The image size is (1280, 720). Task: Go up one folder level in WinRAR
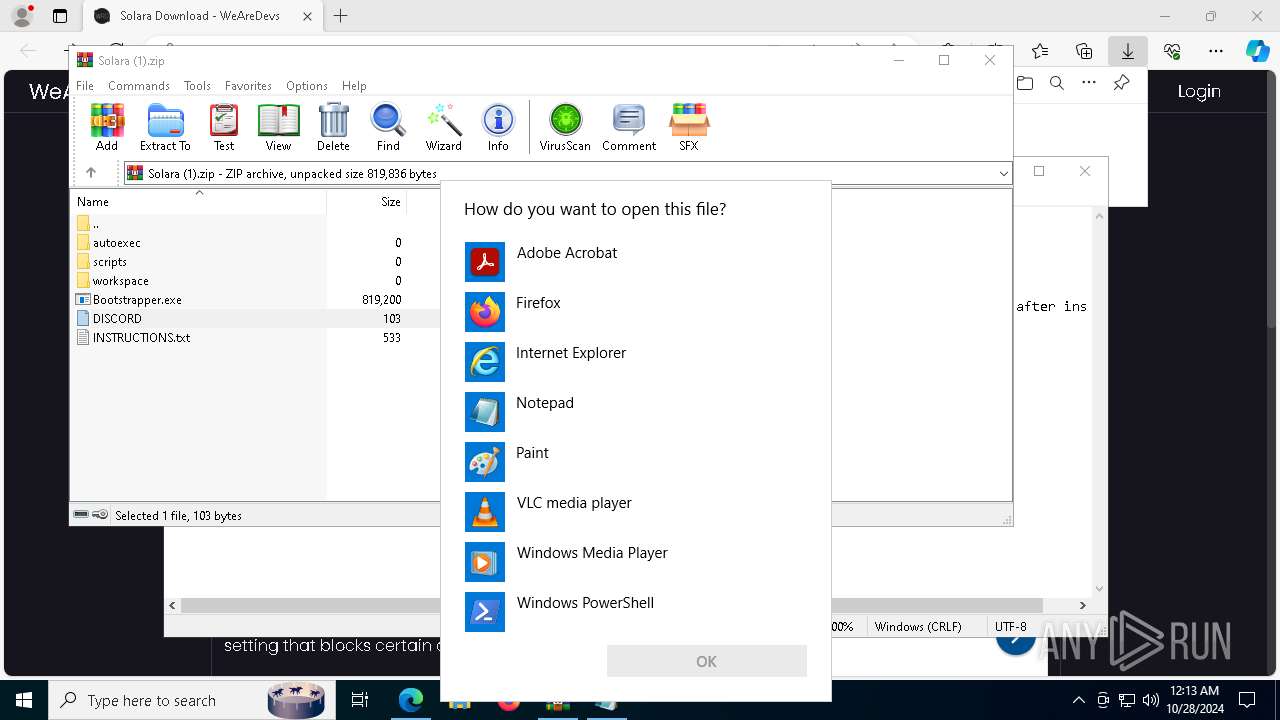(x=90, y=173)
